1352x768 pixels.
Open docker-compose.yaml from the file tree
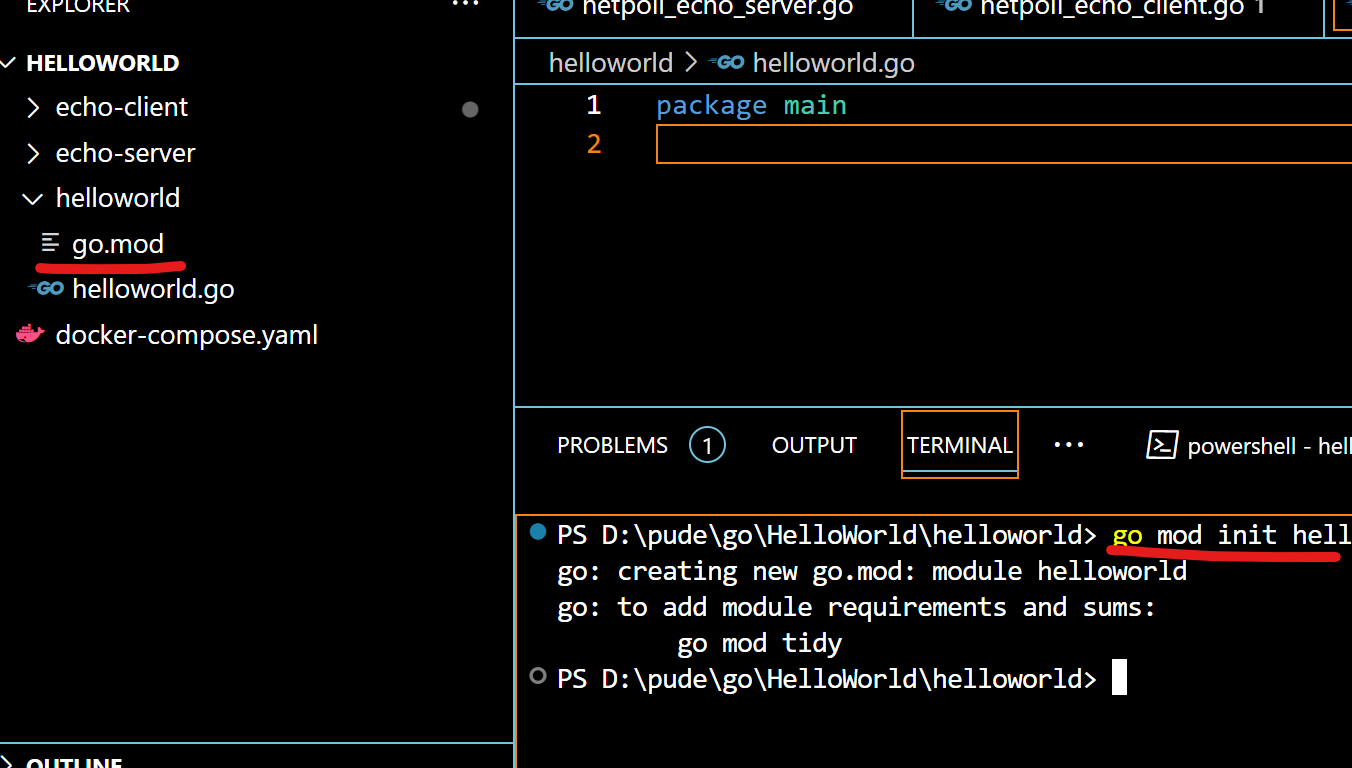(x=186, y=335)
